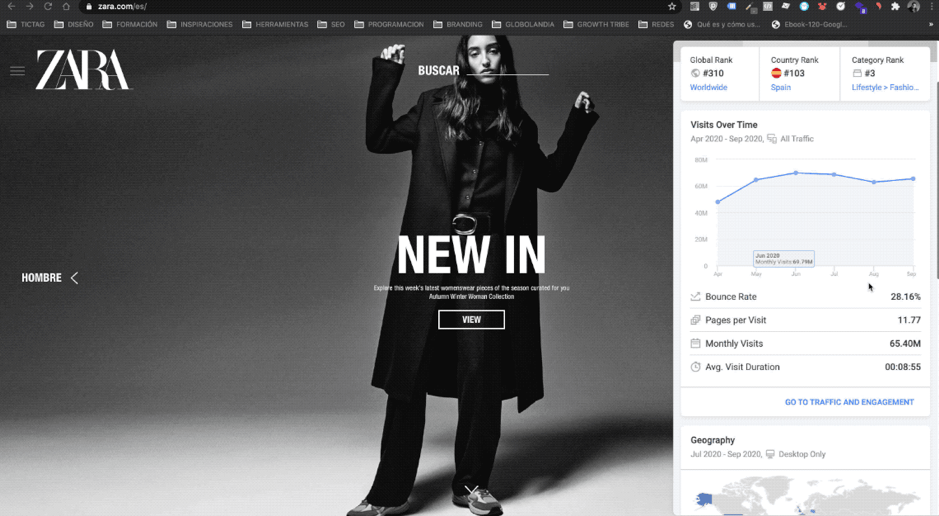This screenshot has height=516, width=939.
Task: Open the browser home page
Action: [x=66, y=7]
